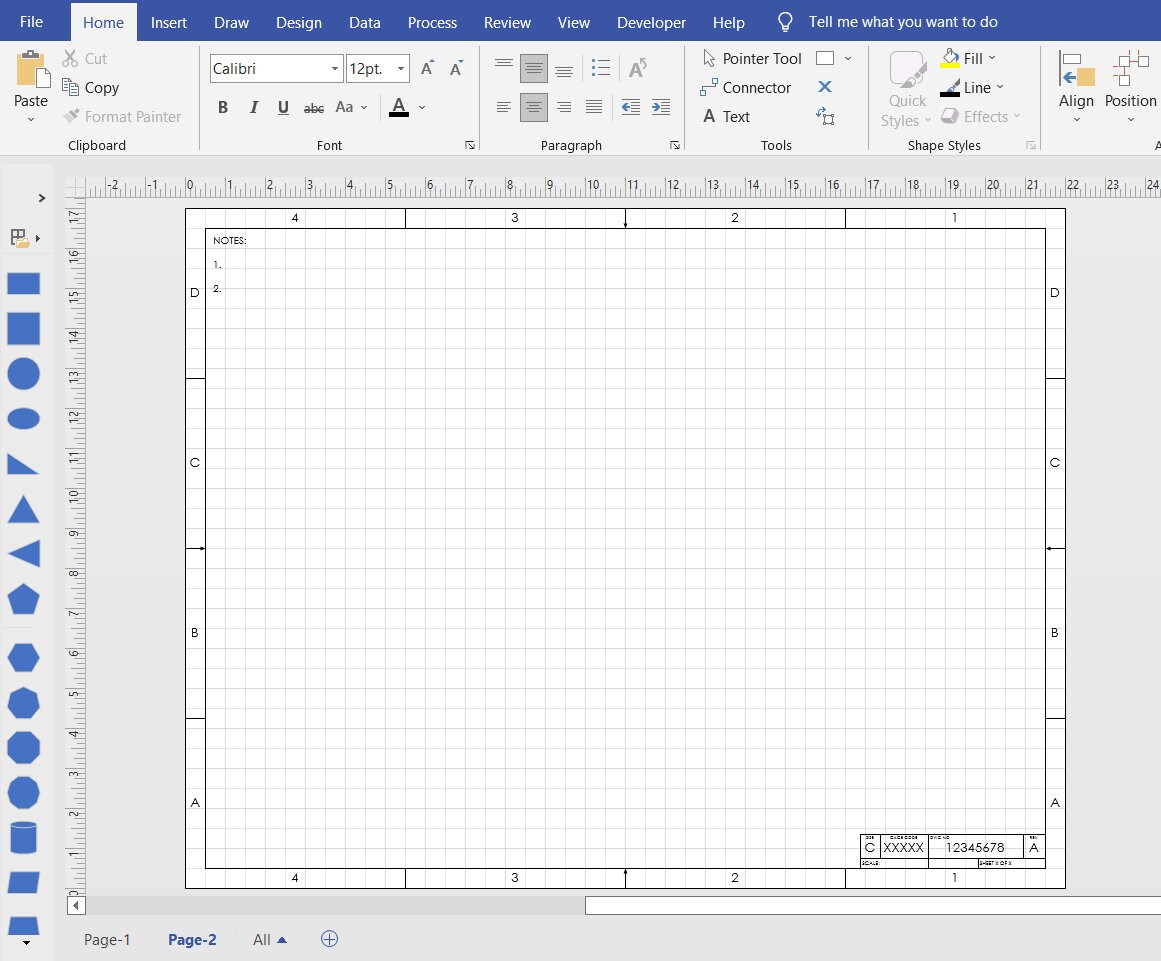Switch to the Page-1 sheet tab
This screenshot has width=1161, height=961.
pos(107,939)
